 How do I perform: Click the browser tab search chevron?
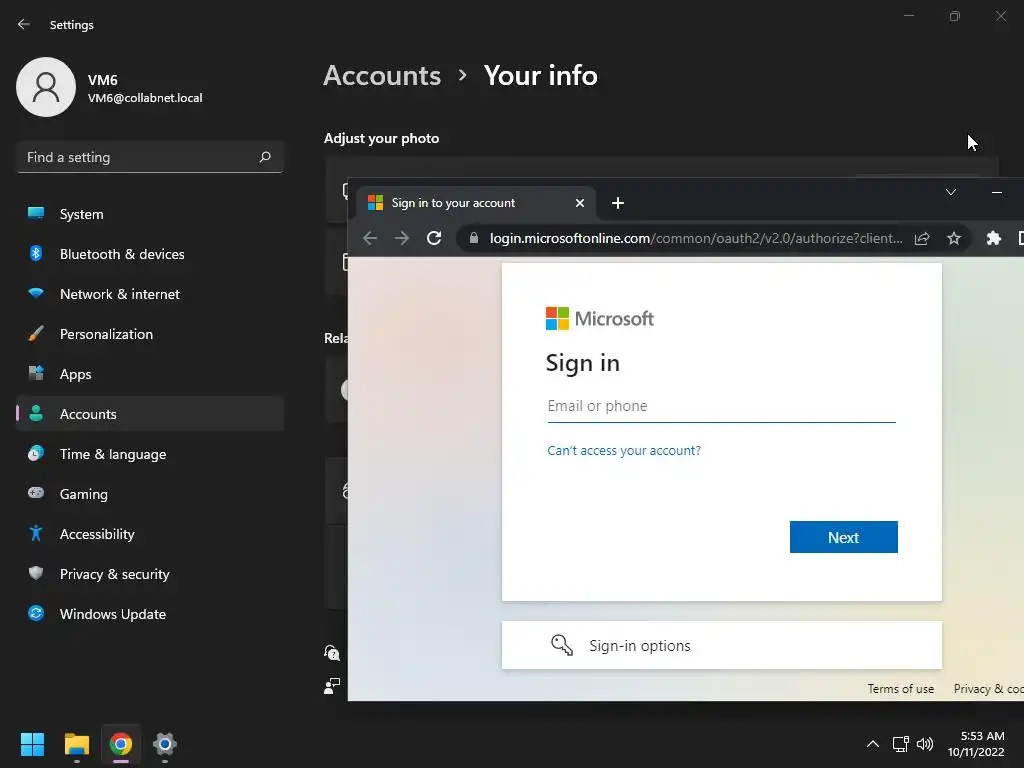pyautogui.click(x=951, y=192)
